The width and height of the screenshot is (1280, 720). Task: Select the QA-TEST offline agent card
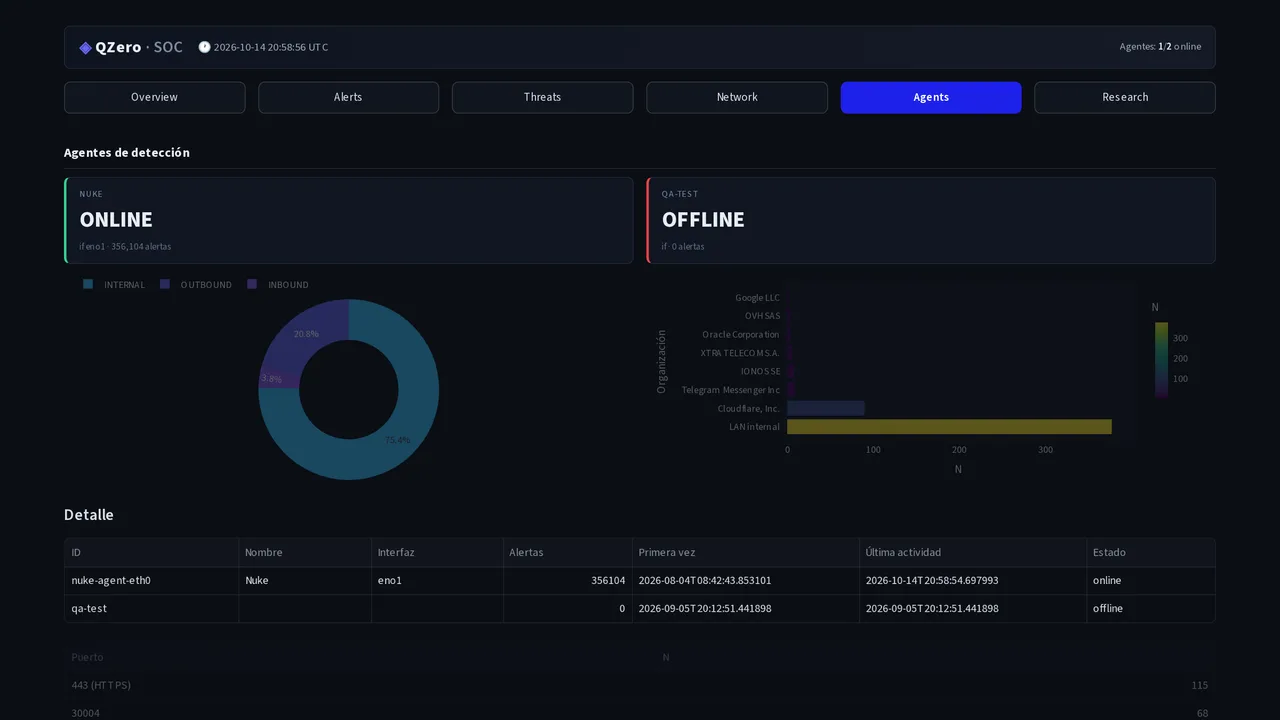coord(931,220)
